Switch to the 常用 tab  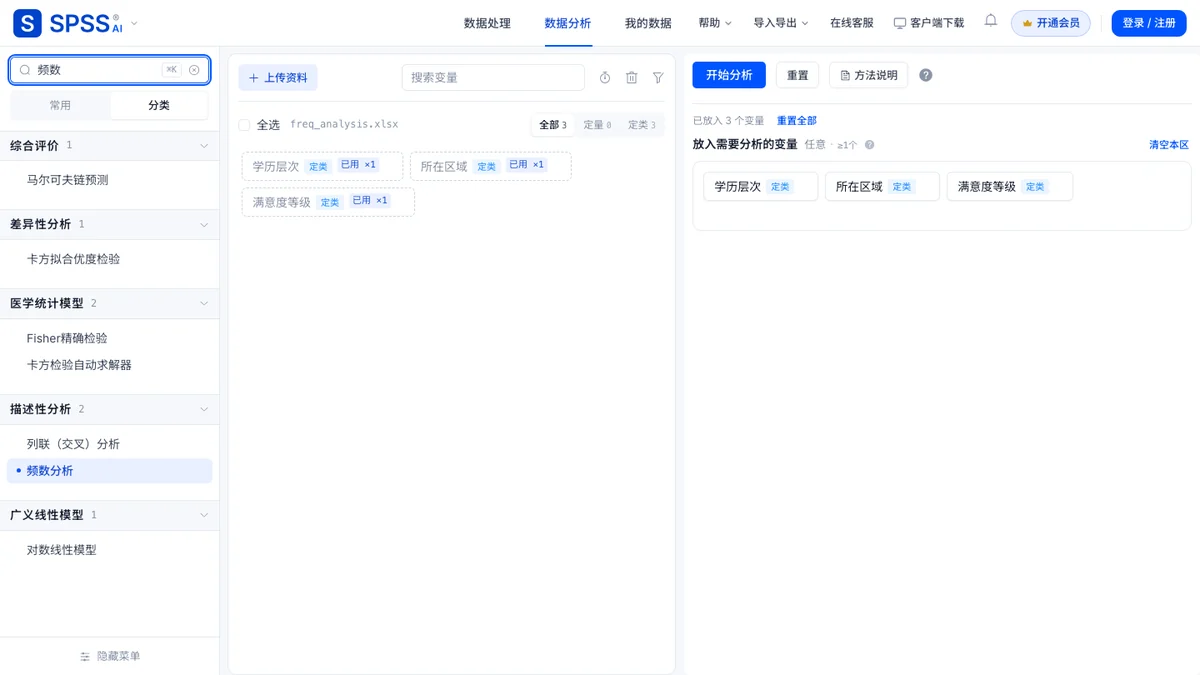click(60, 105)
